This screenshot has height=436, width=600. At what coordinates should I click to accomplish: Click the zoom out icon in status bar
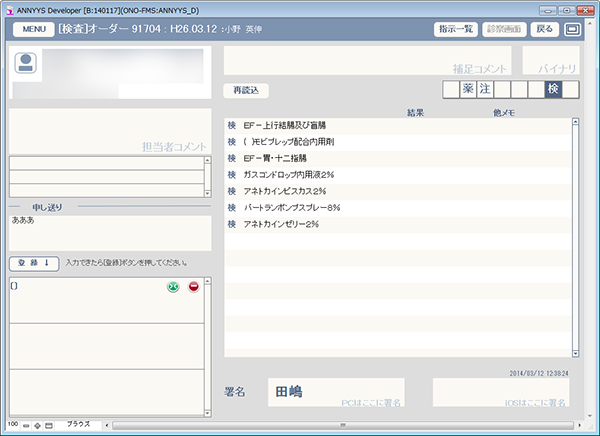tap(25, 425)
